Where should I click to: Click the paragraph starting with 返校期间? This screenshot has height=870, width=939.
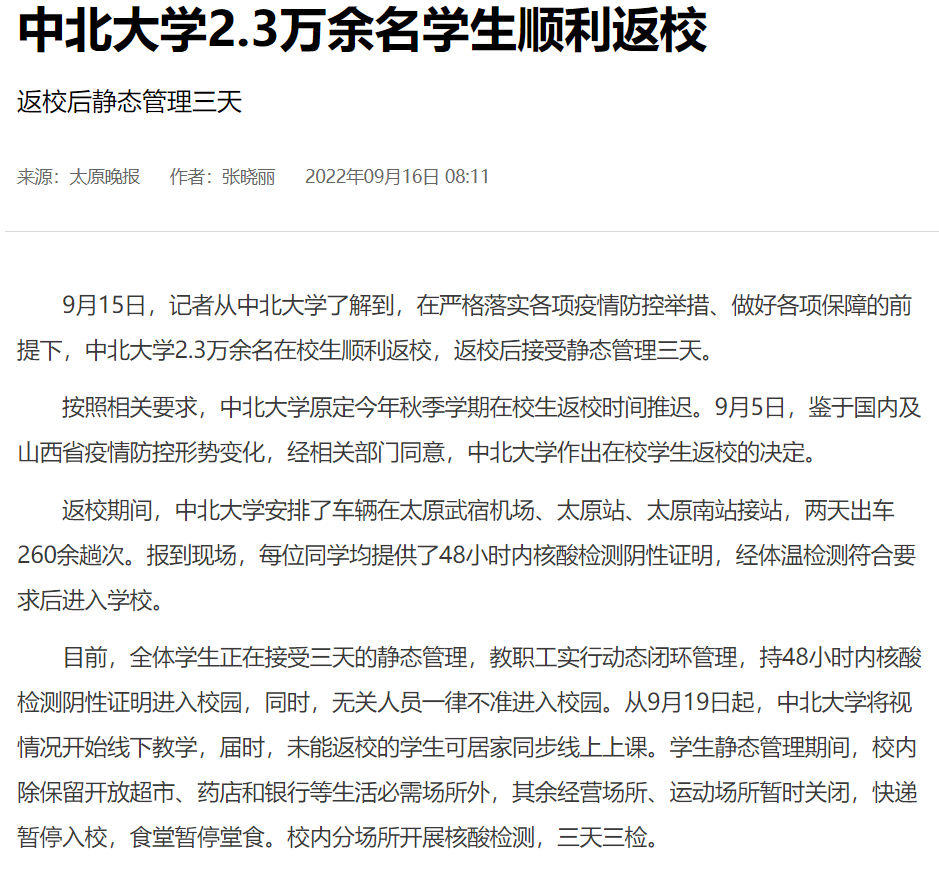coord(467,555)
